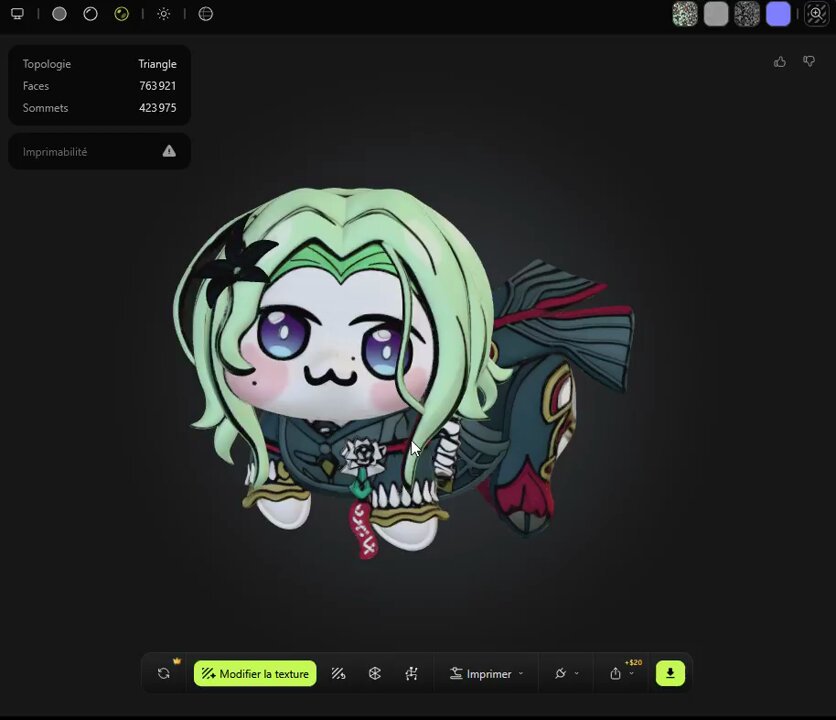
Task: Click the regenerate refresh icon with crown
Action: (x=164, y=674)
